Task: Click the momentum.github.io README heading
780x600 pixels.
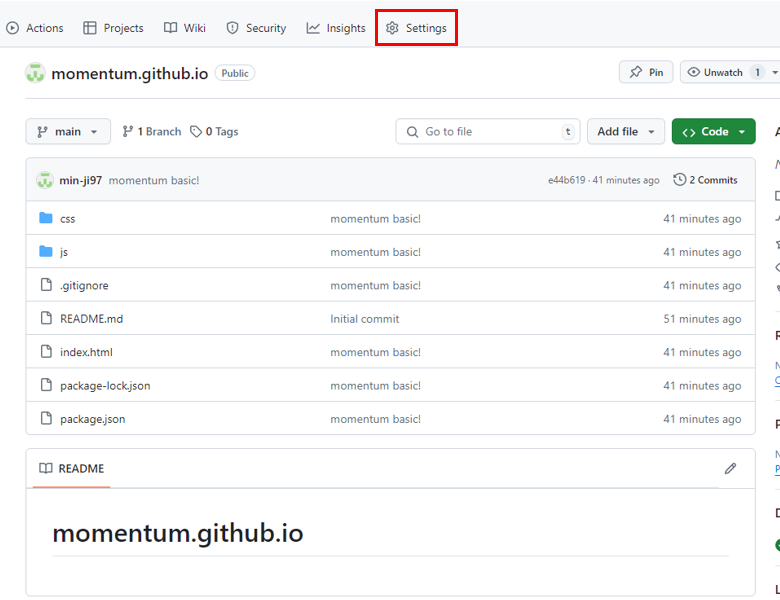Action: pos(178,533)
